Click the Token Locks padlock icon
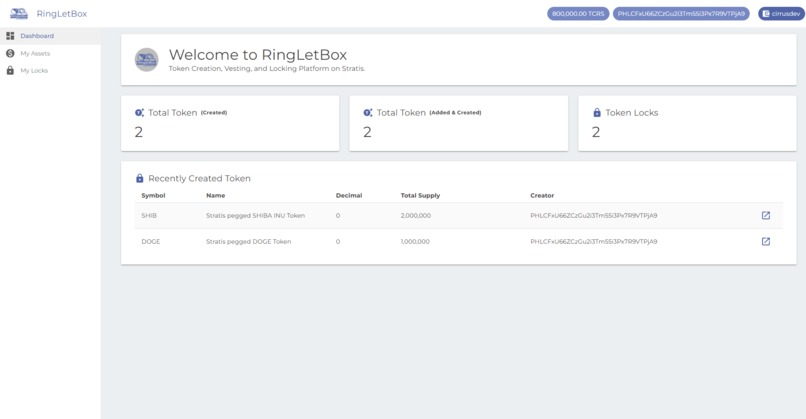The image size is (806, 419). (597, 113)
